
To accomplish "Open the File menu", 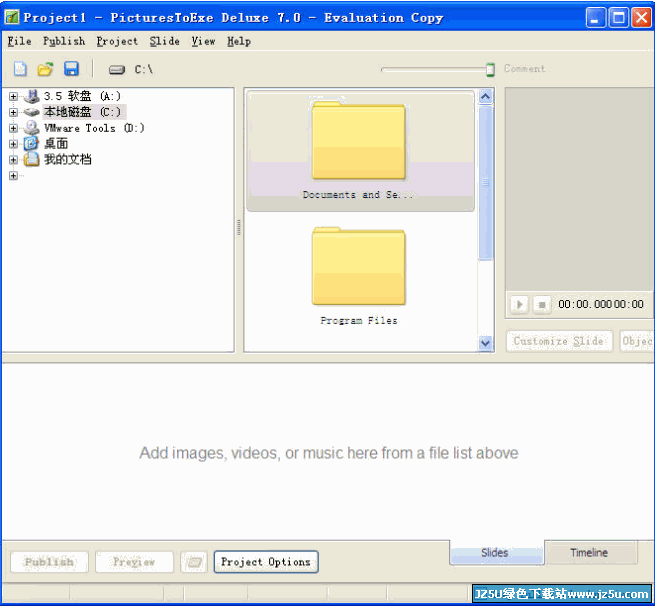I will [x=19, y=41].
